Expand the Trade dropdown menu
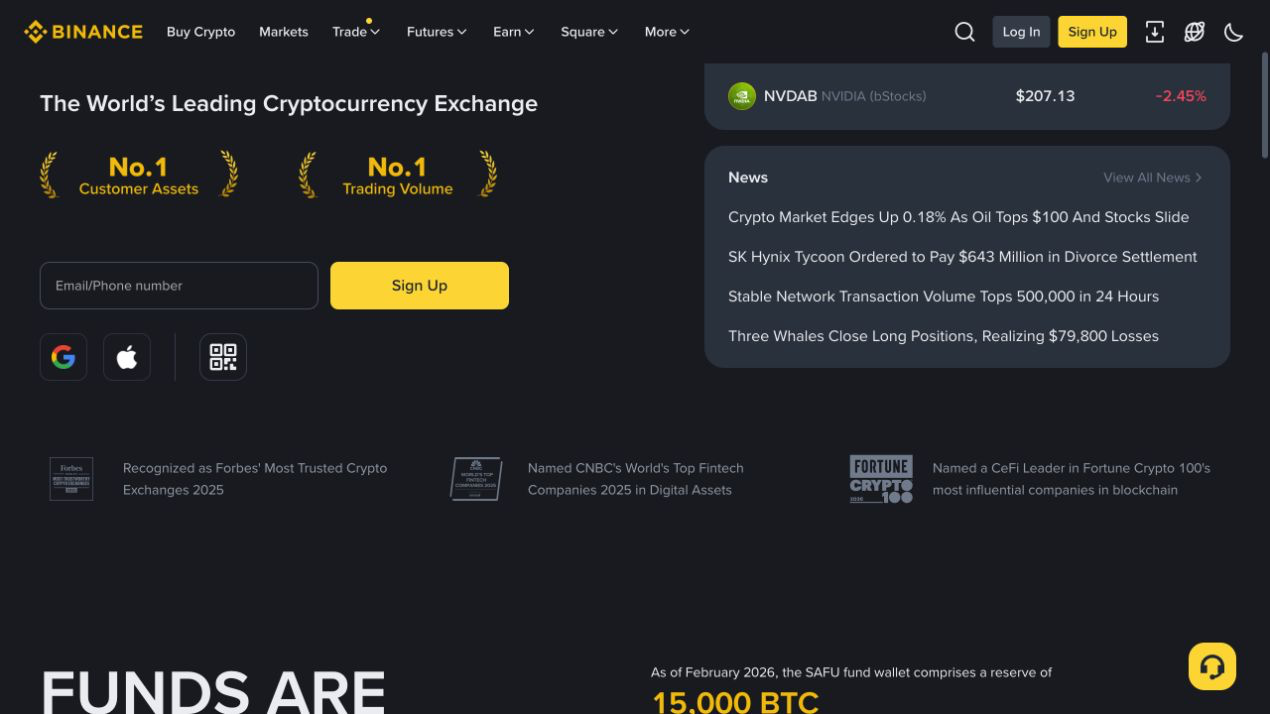This screenshot has height=714, width=1270. tap(356, 32)
